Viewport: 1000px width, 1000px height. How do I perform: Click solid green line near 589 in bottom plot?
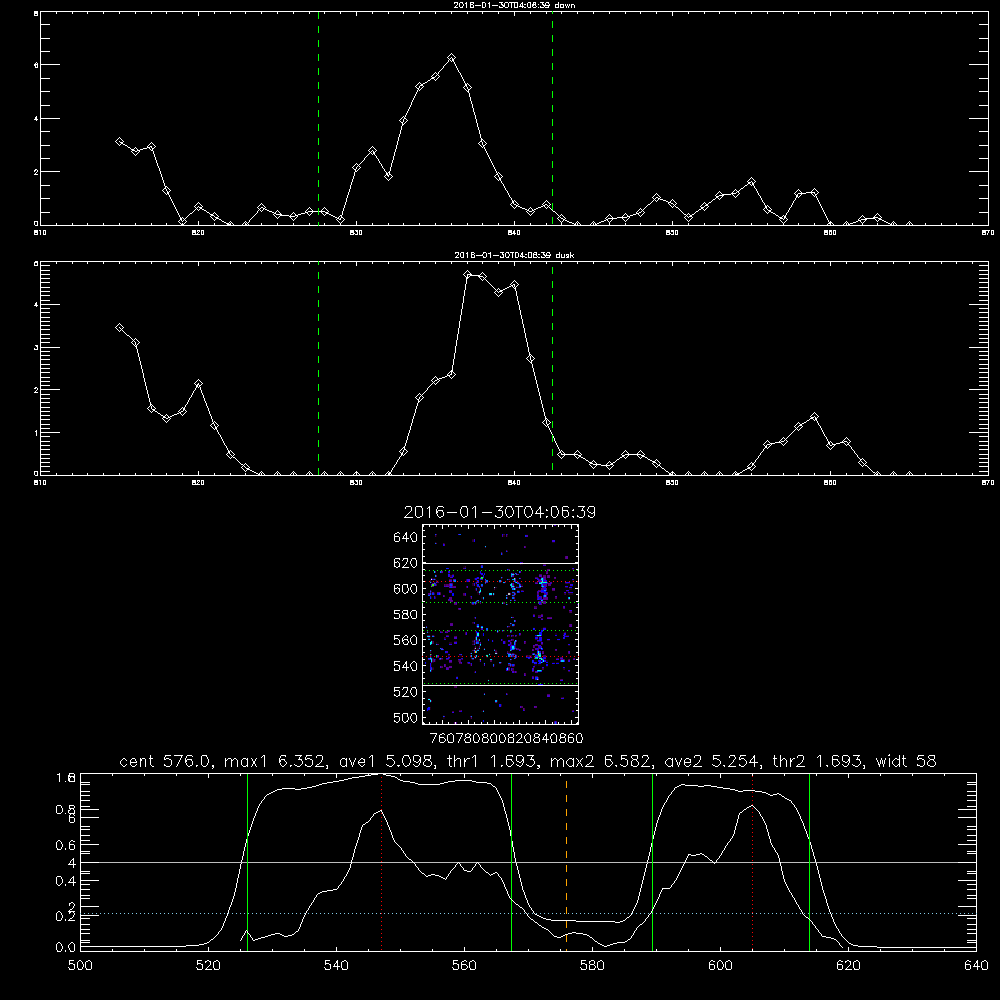point(652,862)
